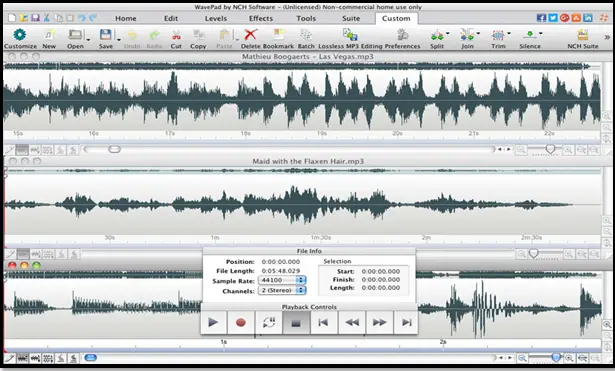Click the Trim tool icon
The width and height of the screenshot is (615, 371).
click(498, 35)
